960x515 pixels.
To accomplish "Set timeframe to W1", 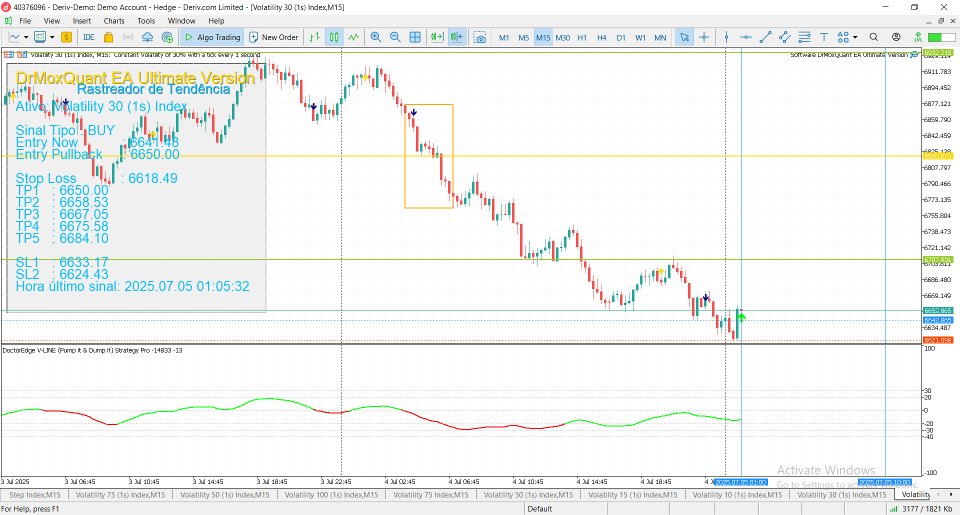I will coord(640,37).
